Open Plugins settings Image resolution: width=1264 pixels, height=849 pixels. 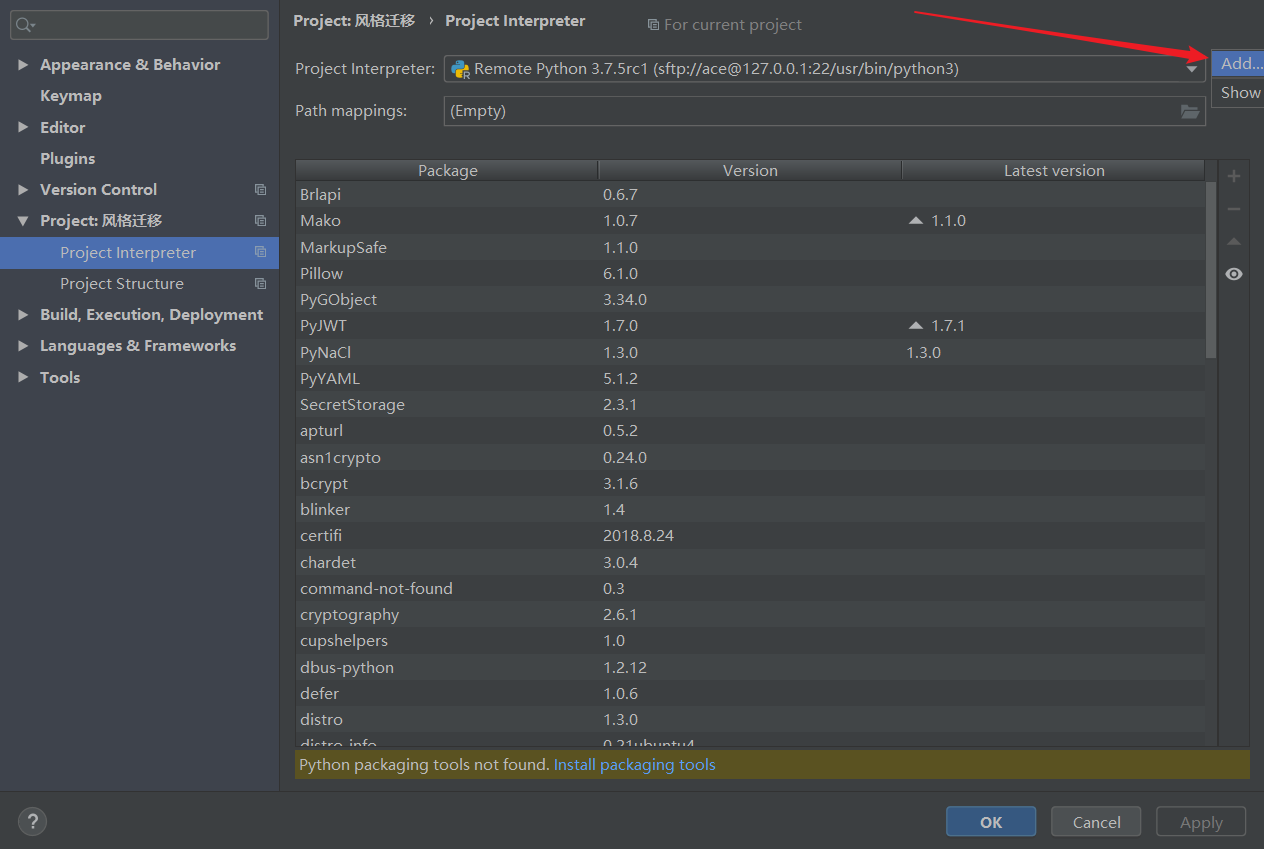67,159
